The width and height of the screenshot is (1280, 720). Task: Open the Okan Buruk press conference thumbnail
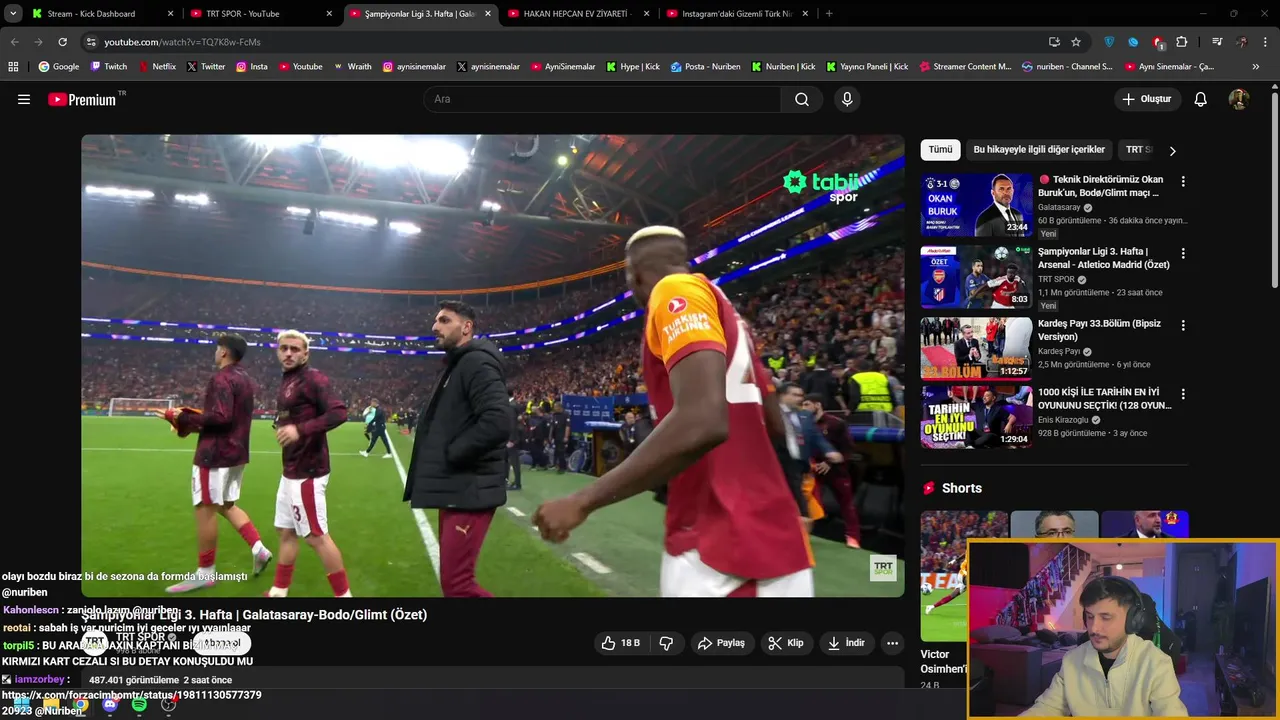coord(977,205)
